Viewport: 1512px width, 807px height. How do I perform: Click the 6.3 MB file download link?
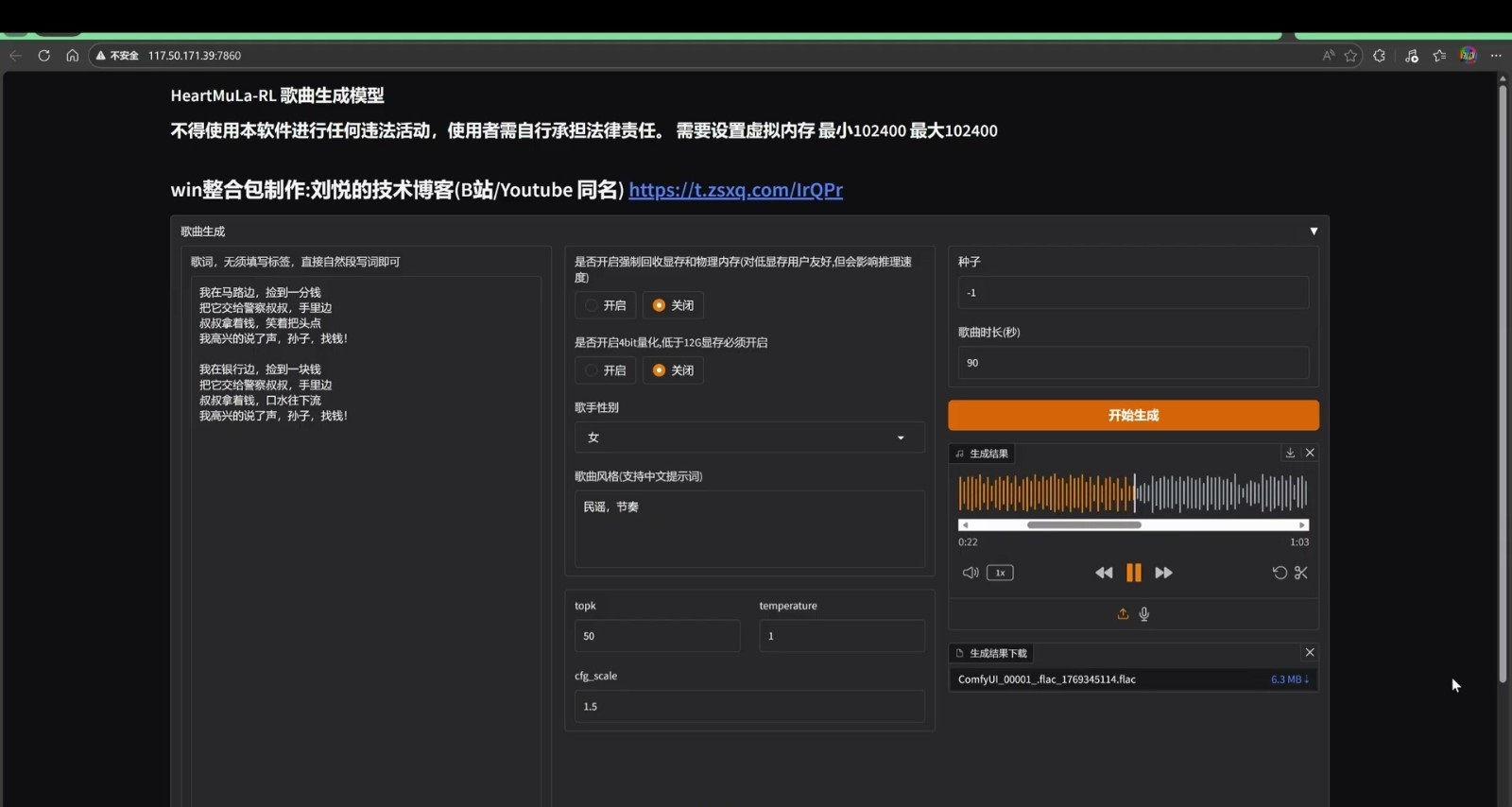[1289, 679]
